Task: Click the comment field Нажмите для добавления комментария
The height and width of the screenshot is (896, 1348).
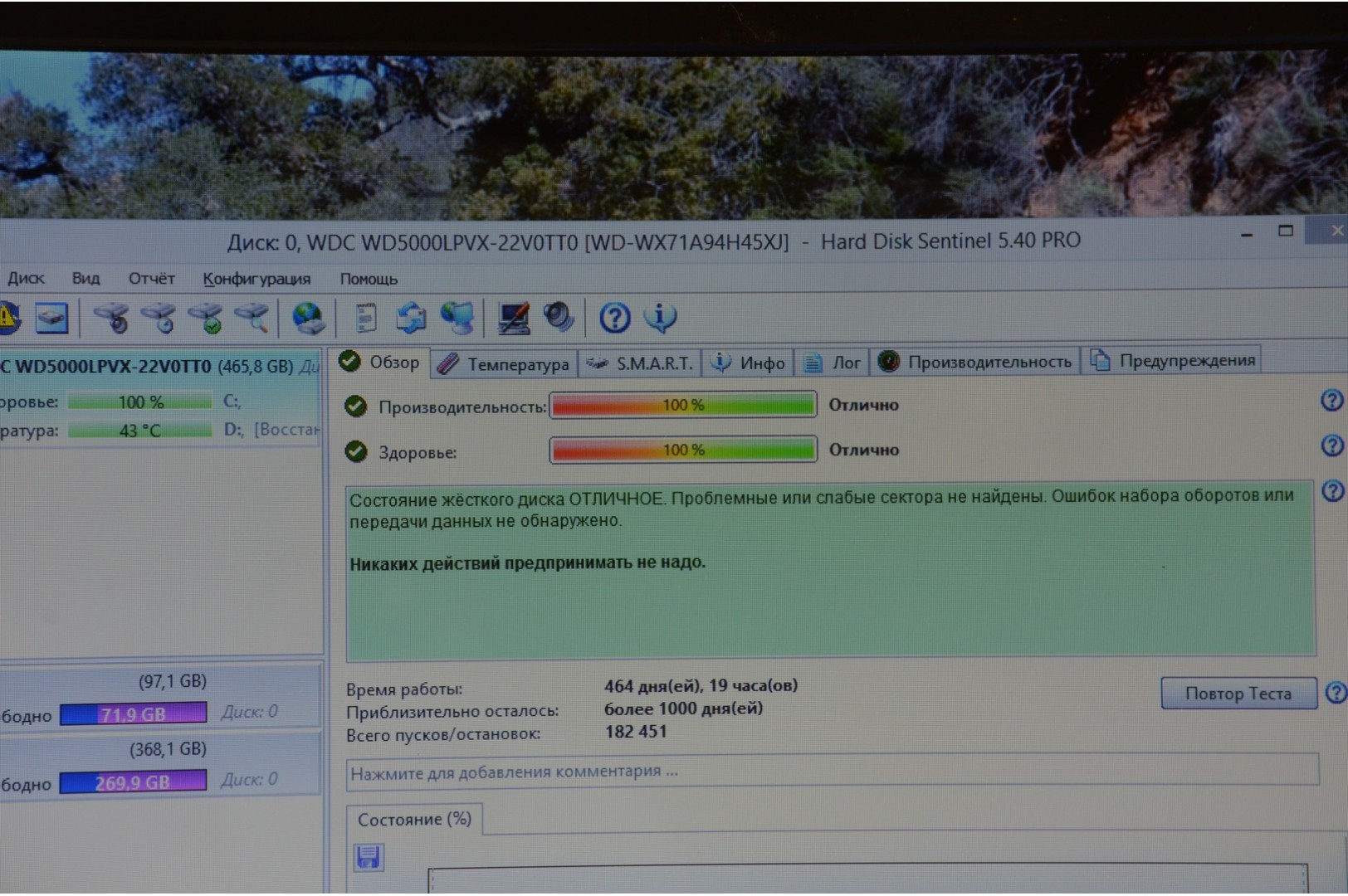Action: coord(832,771)
